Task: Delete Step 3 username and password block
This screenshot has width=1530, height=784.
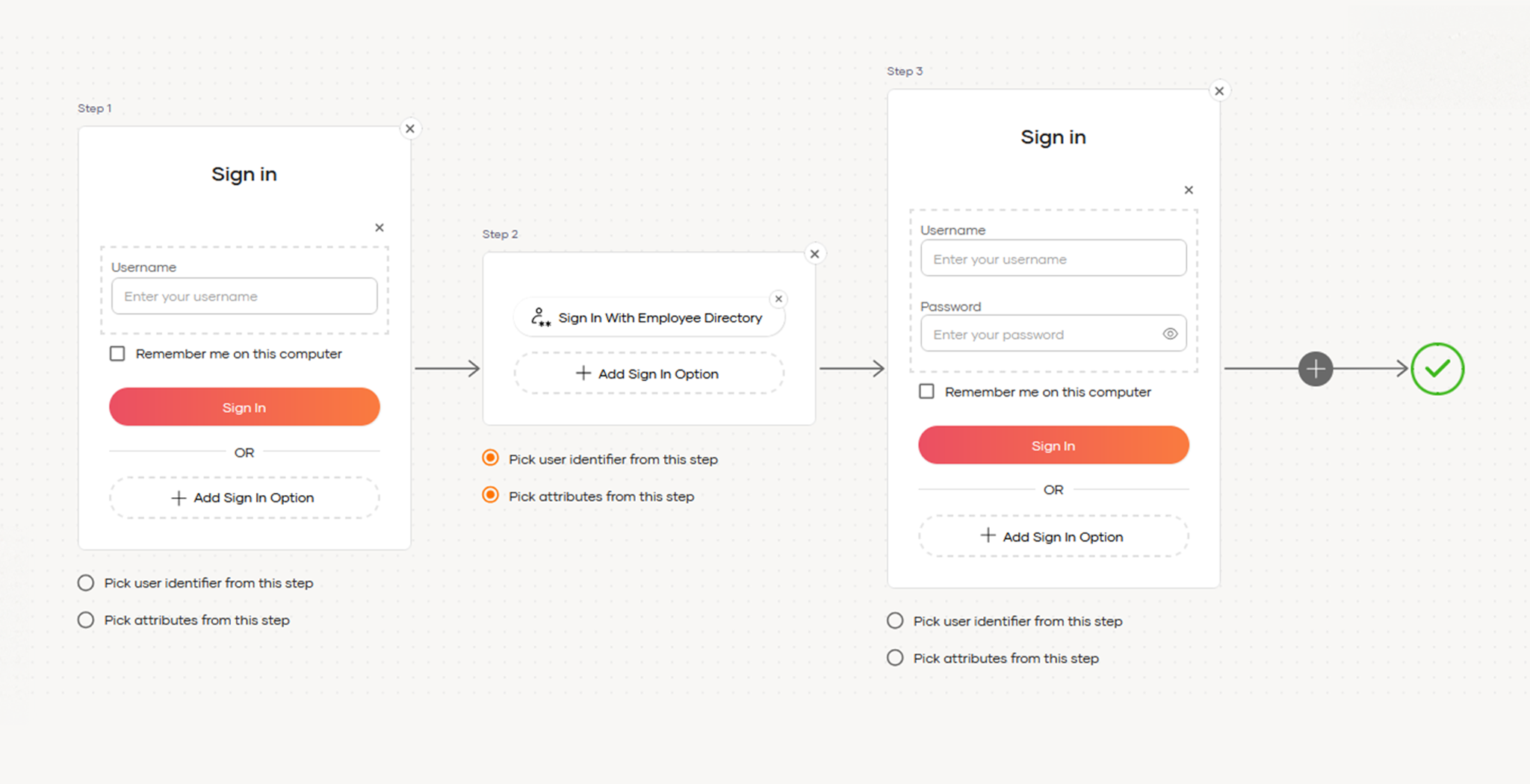Action: coord(1189,190)
